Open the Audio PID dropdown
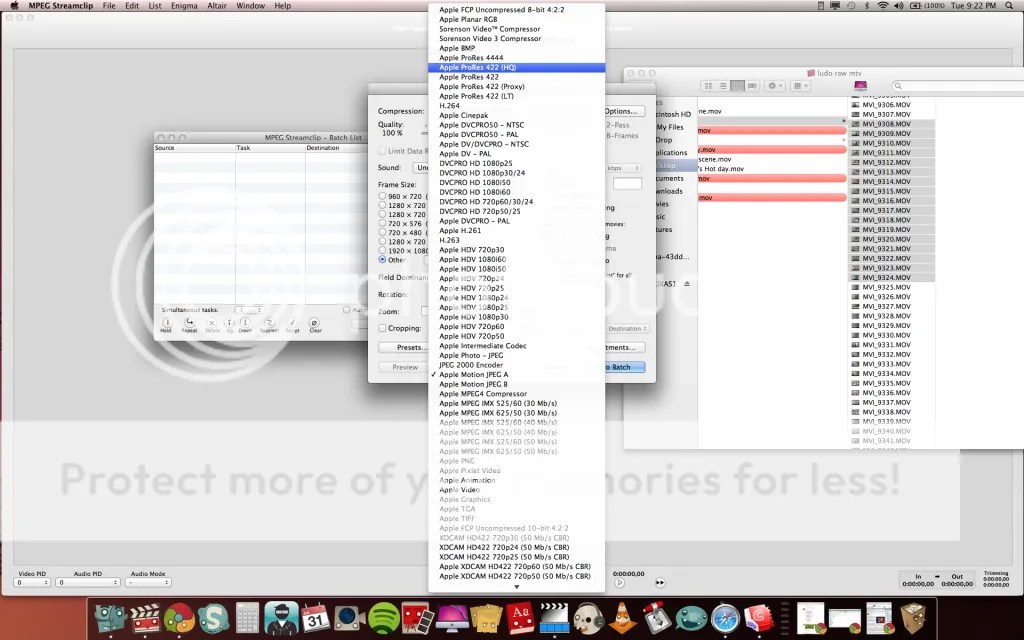This screenshot has width=1024, height=640. coord(88,582)
